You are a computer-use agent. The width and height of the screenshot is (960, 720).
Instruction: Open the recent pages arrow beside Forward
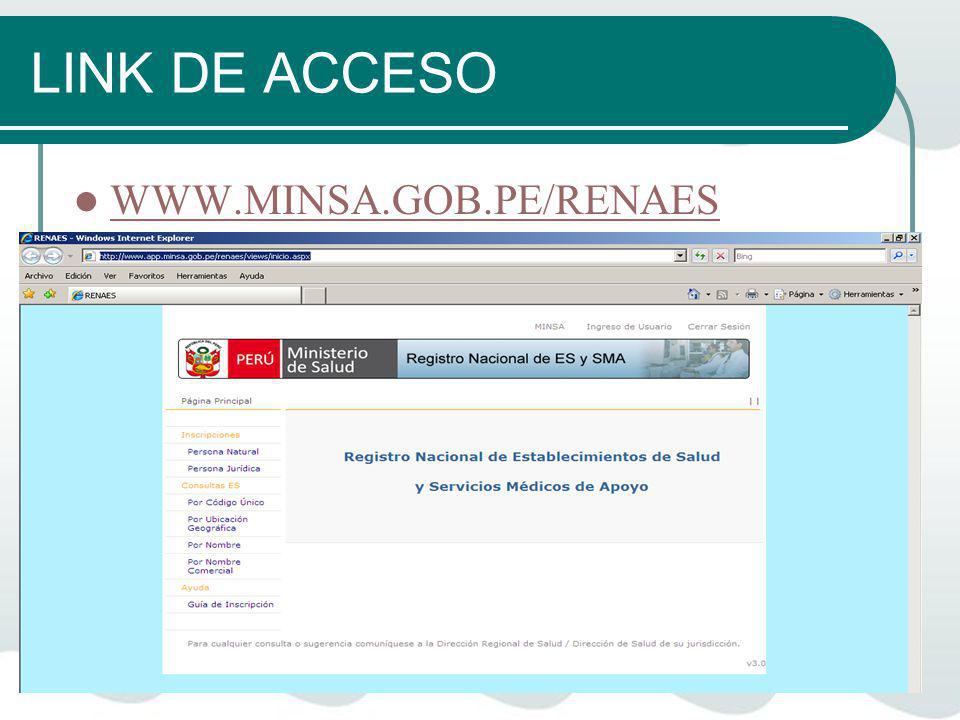click(x=70, y=256)
